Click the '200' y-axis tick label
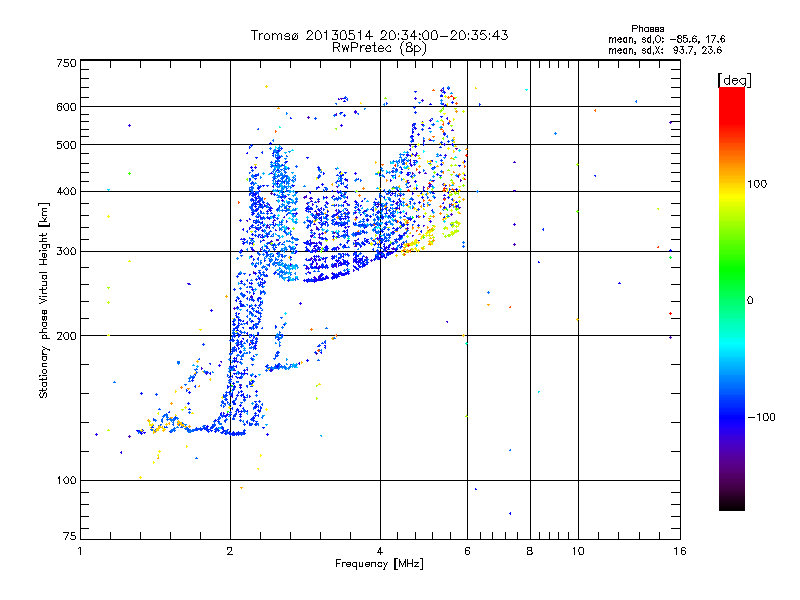The image size is (800, 600). tap(66, 336)
